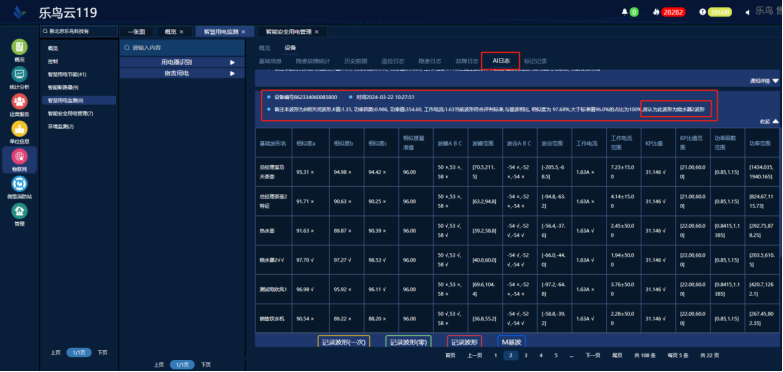Click the 下一页 next page link

point(592,356)
